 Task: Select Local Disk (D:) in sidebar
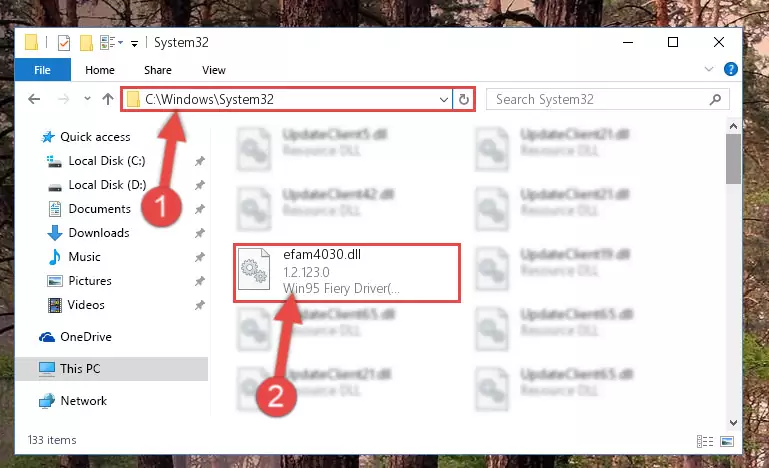point(107,185)
